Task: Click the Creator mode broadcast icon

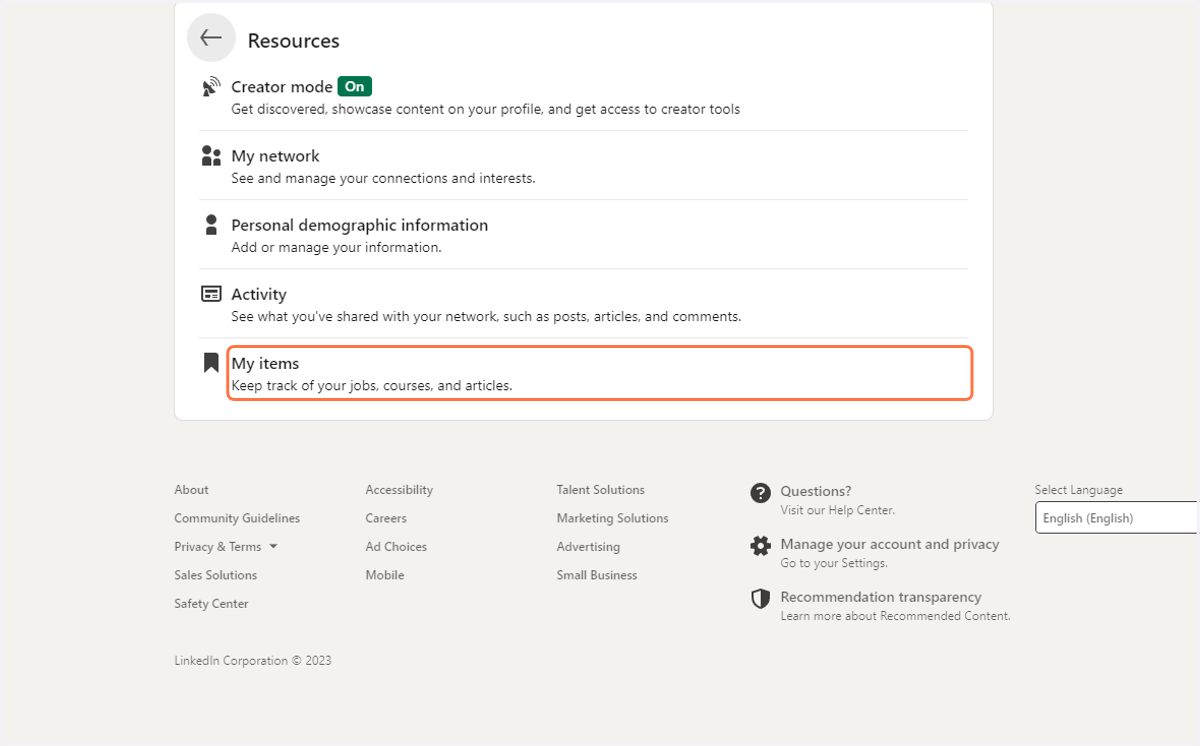Action: (210, 87)
